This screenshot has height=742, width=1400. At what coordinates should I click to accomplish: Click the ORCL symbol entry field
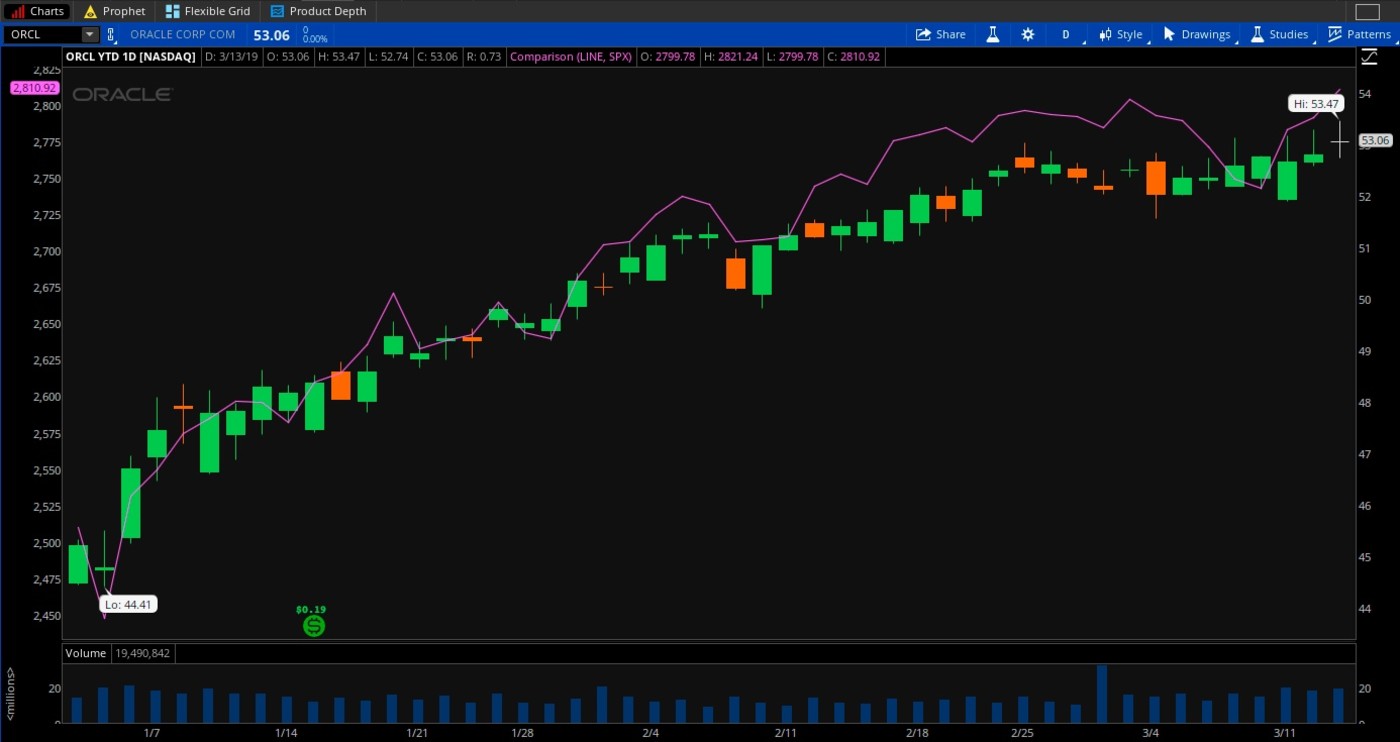point(42,35)
